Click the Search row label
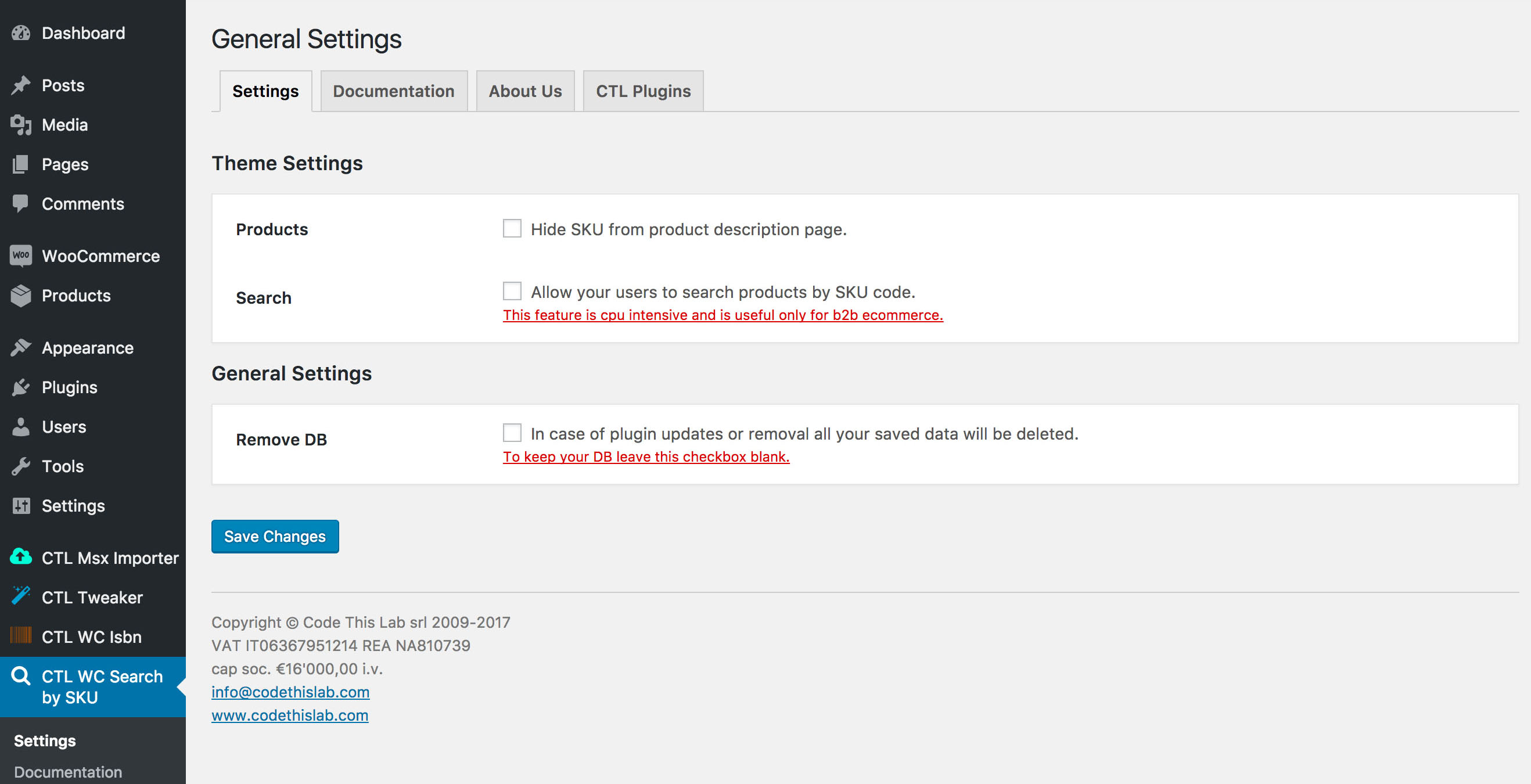Viewport: 1531px width, 784px height. point(264,298)
